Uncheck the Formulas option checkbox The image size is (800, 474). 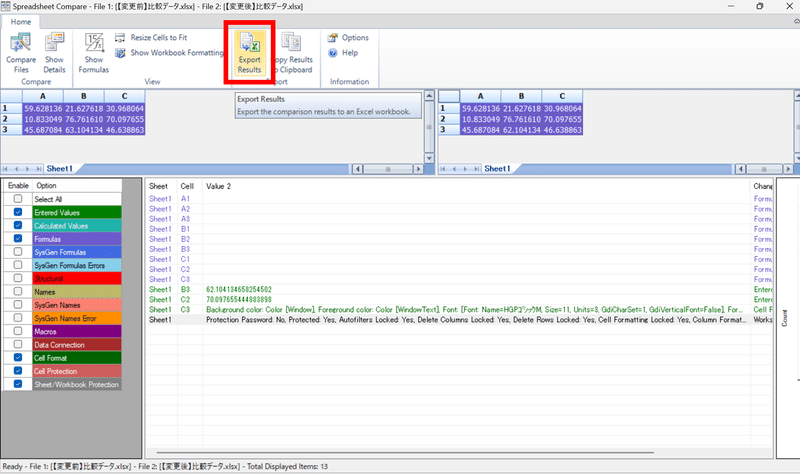pos(18,239)
